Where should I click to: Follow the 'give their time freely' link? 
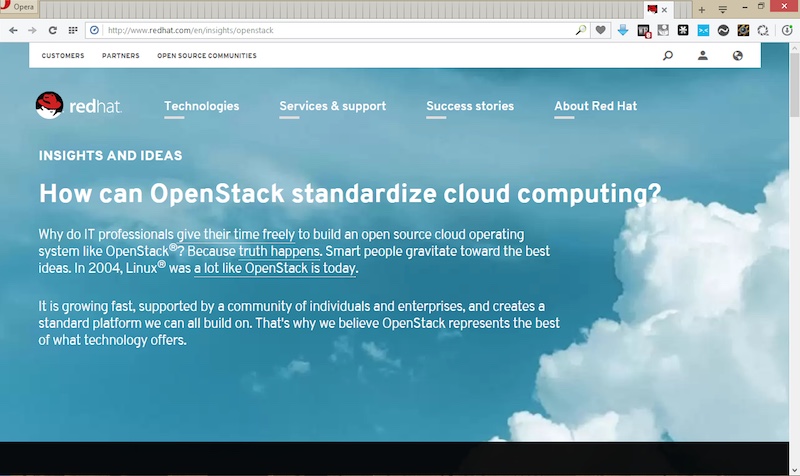(236, 235)
